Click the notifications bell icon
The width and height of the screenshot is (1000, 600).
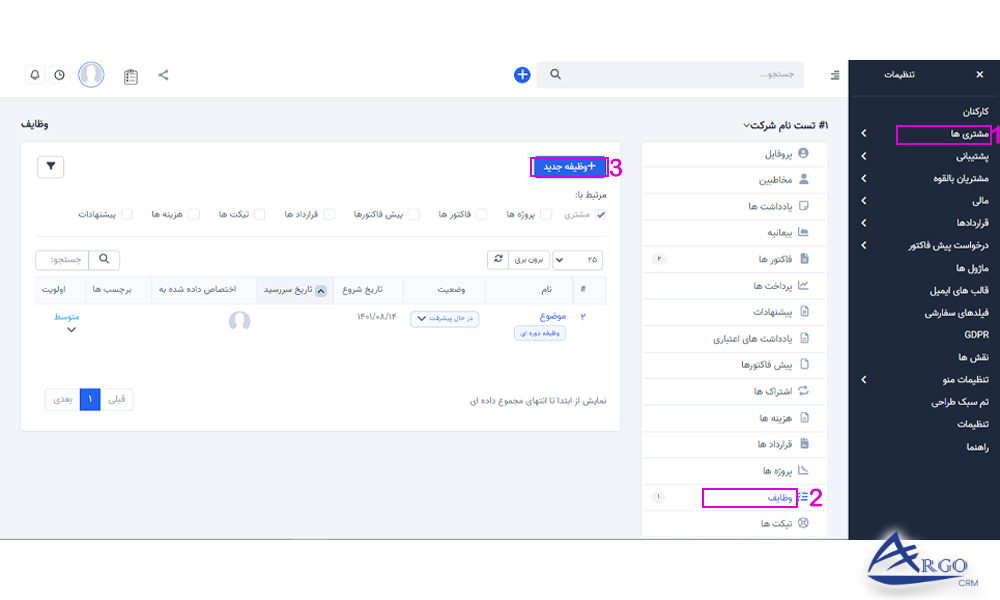(37, 74)
